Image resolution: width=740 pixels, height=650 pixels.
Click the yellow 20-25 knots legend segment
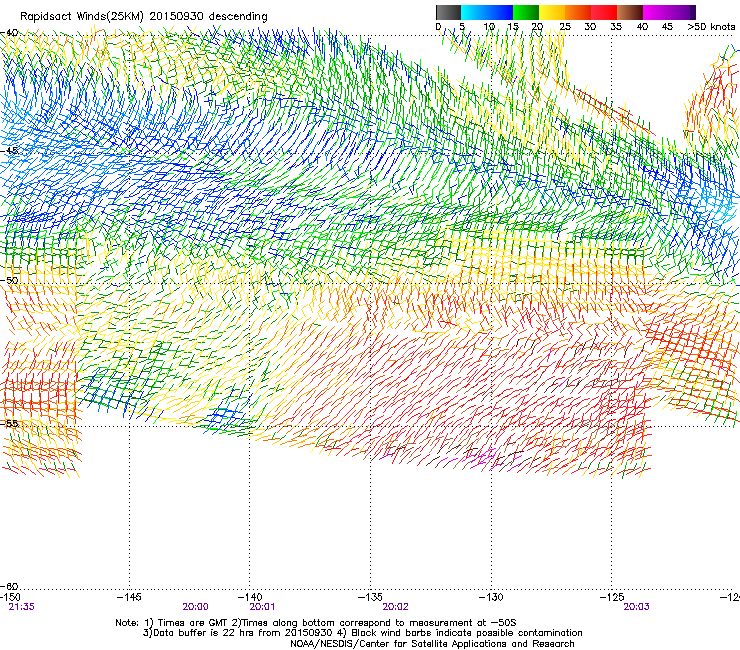coord(552,12)
